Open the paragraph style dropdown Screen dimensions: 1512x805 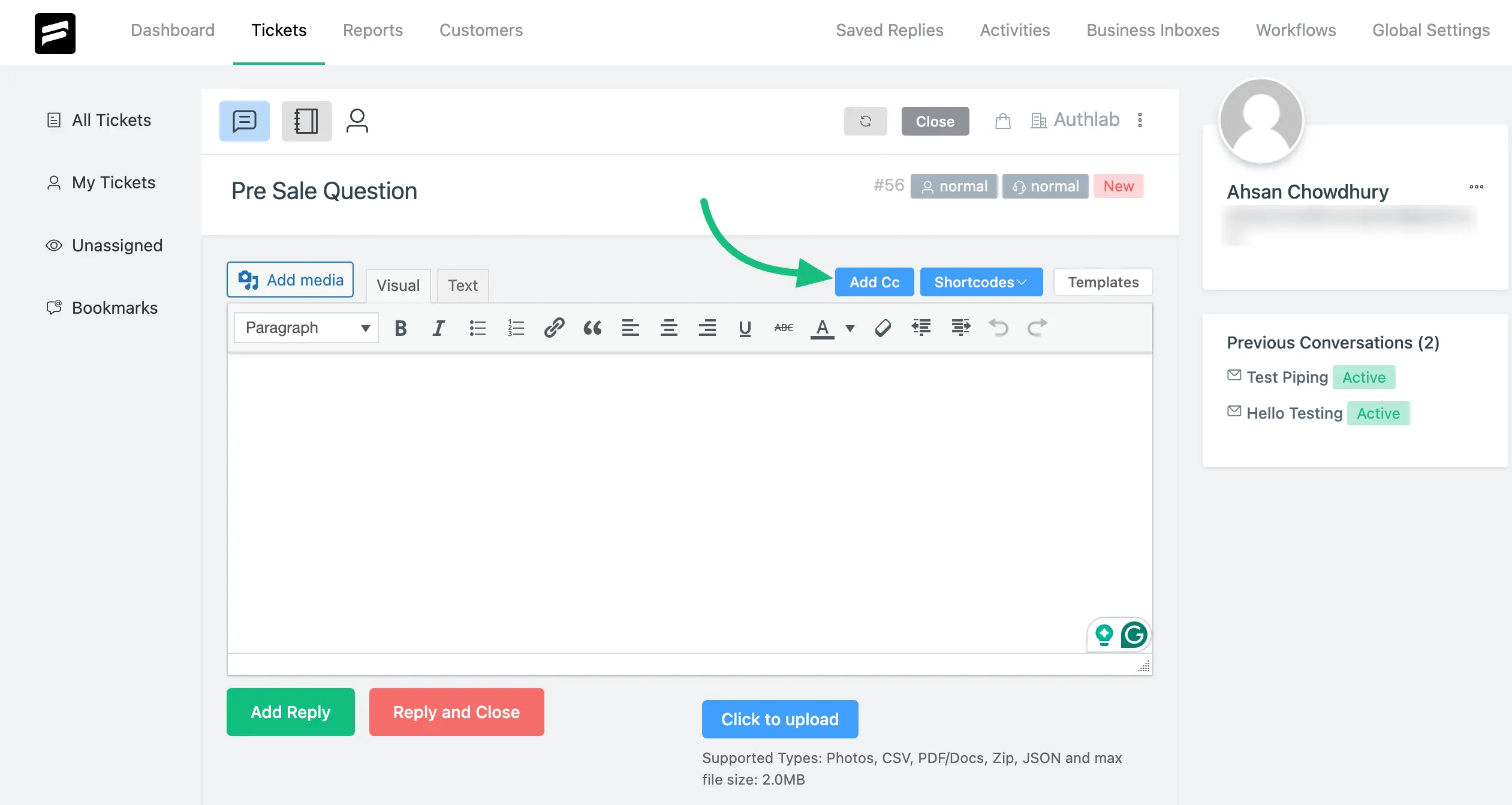point(304,327)
